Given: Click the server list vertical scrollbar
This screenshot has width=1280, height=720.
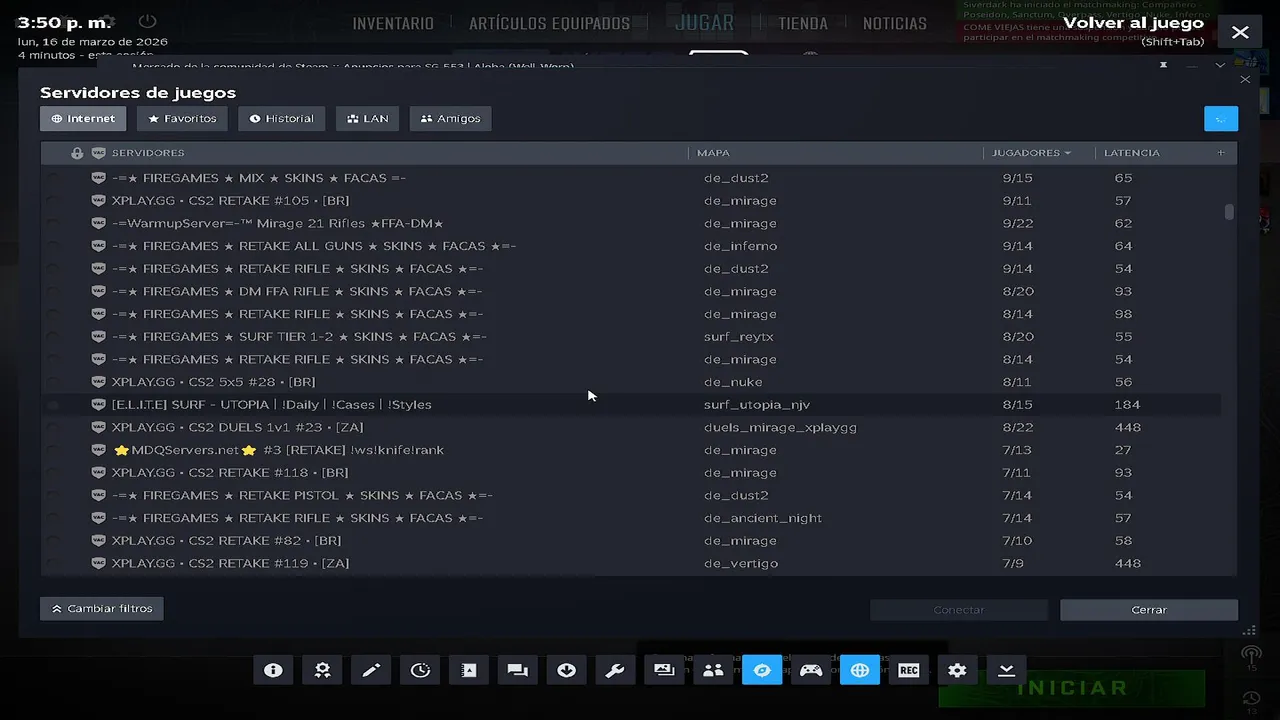Looking at the screenshot, I should (1229, 212).
